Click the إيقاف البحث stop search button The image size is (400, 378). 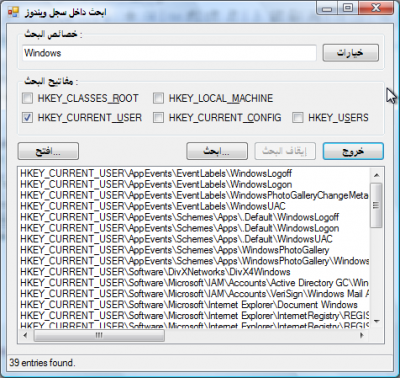pos(285,151)
